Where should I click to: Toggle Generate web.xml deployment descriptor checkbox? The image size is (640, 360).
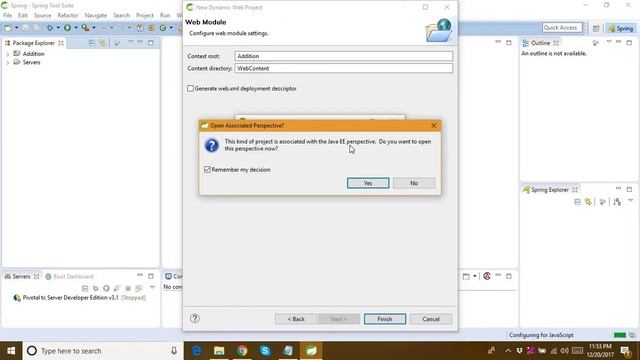point(190,88)
